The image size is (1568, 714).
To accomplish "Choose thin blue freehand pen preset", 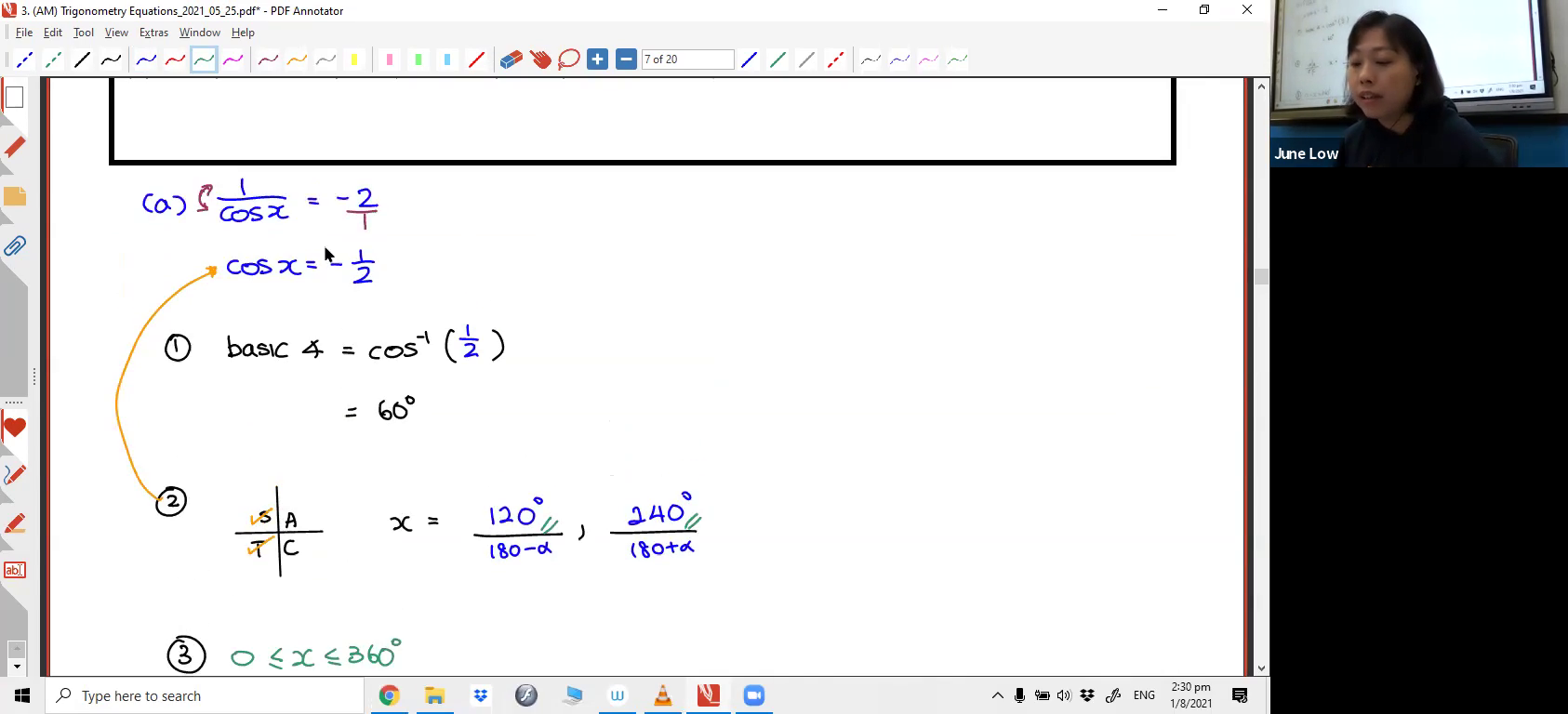I will point(899,59).
